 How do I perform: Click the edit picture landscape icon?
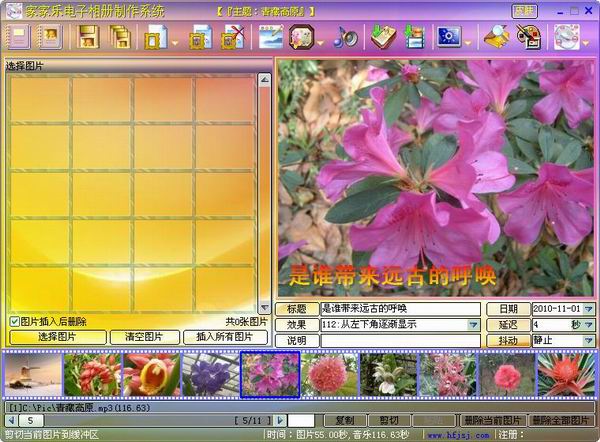(x=271, y=37)
